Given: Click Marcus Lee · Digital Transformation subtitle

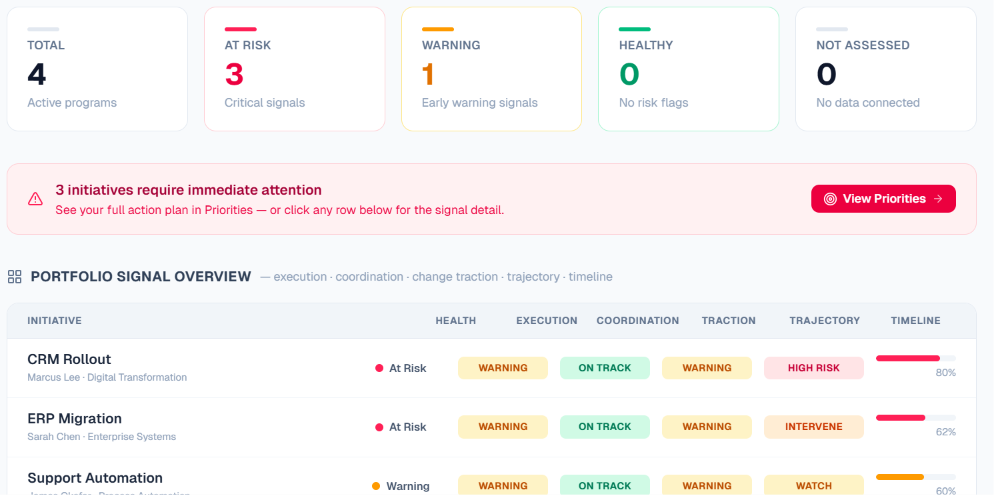Looking at the screenshot, I should (x=107, y=377).
